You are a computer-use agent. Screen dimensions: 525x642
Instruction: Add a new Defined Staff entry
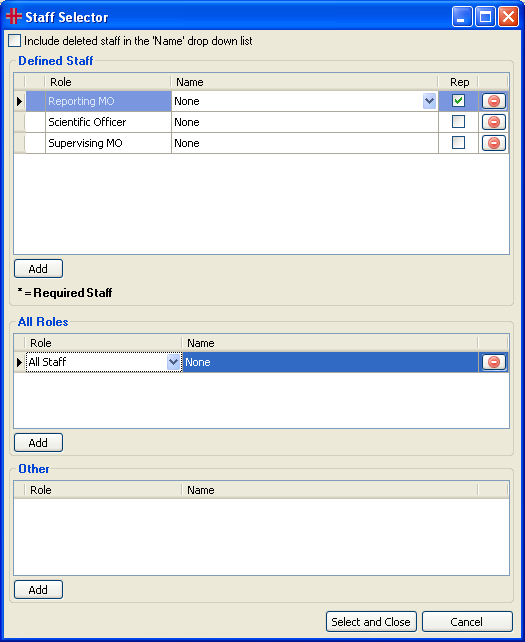(38, 269)
